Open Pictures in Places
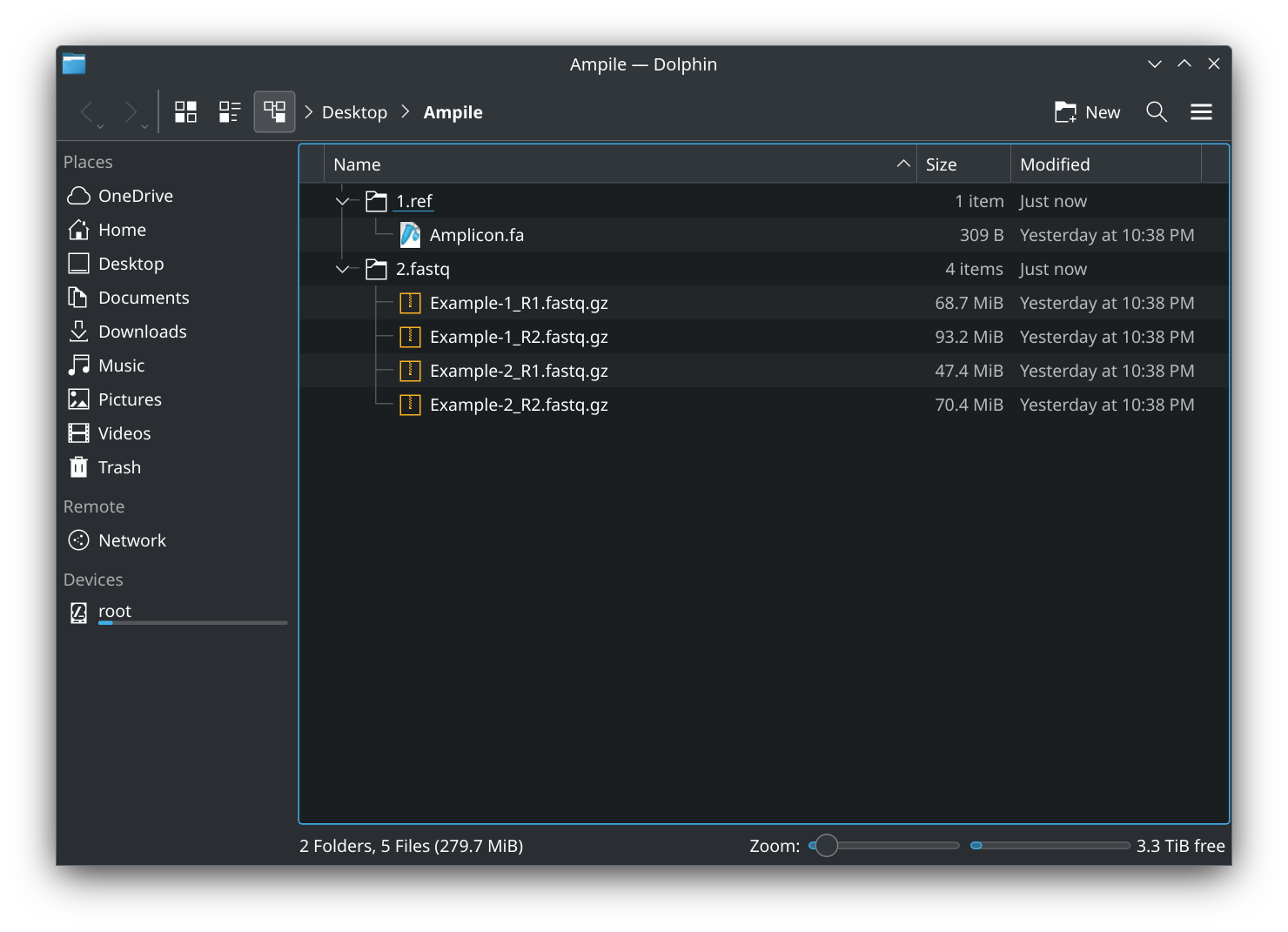Screen dimensions: 1288x932 click(176, 399)
